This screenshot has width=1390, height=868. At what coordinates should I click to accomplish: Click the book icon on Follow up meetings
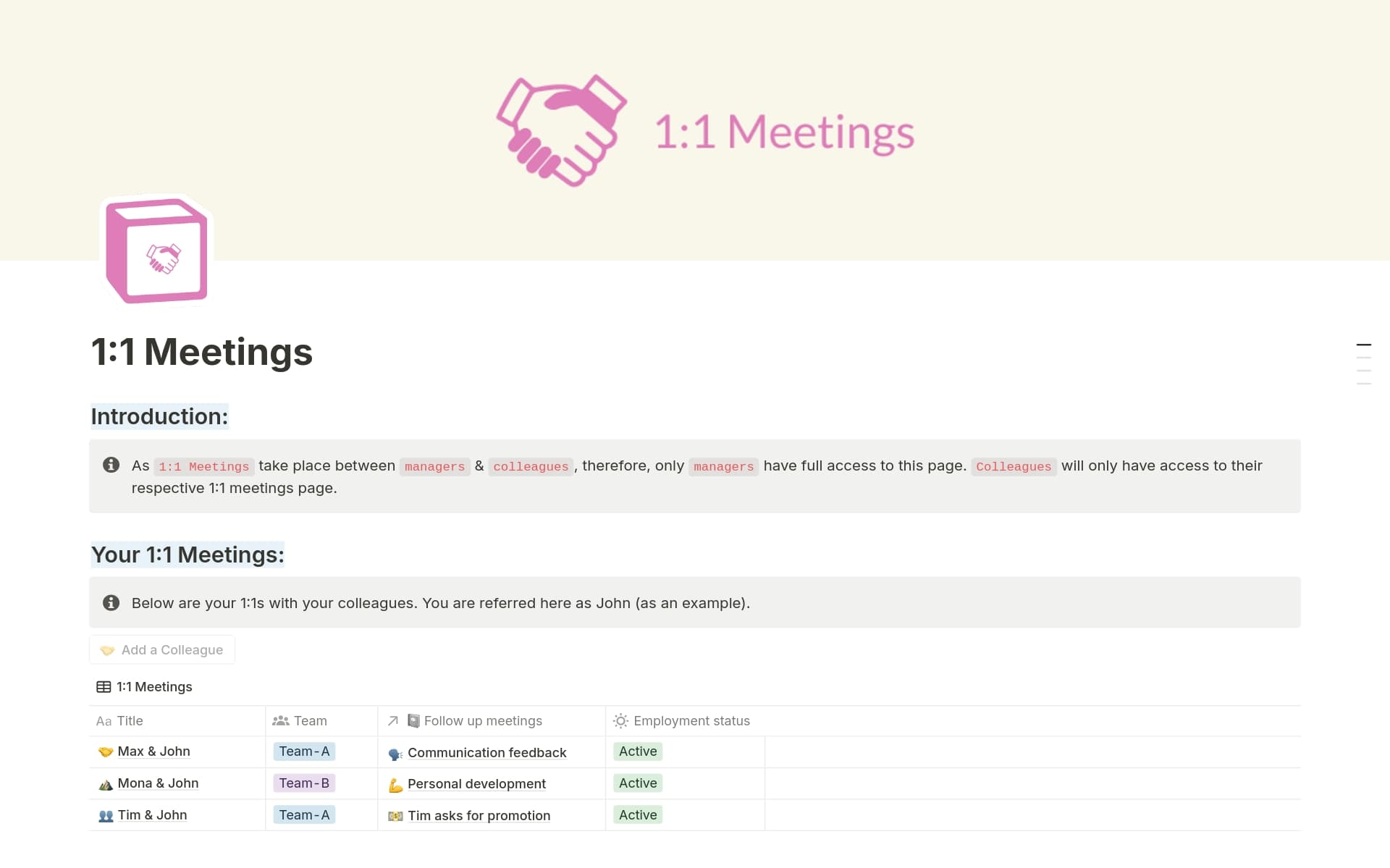point(413,721)
